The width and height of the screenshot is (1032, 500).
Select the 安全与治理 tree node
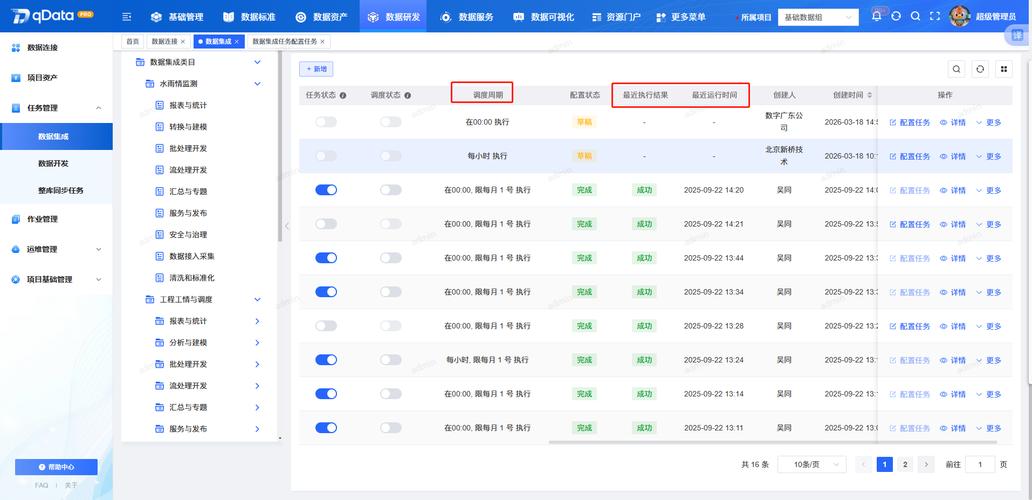(x=188, y=234)
